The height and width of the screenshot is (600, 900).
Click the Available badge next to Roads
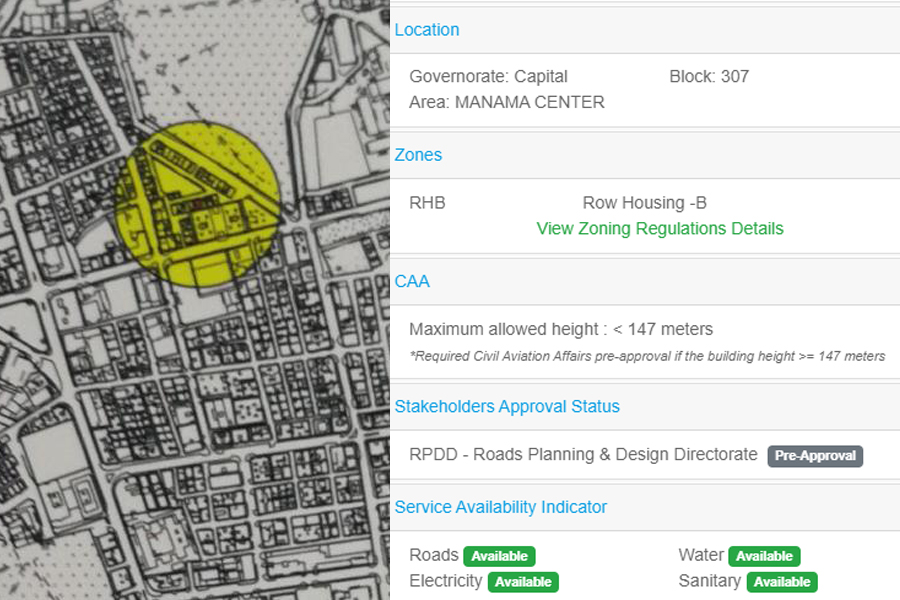click(x=500, y=556)
